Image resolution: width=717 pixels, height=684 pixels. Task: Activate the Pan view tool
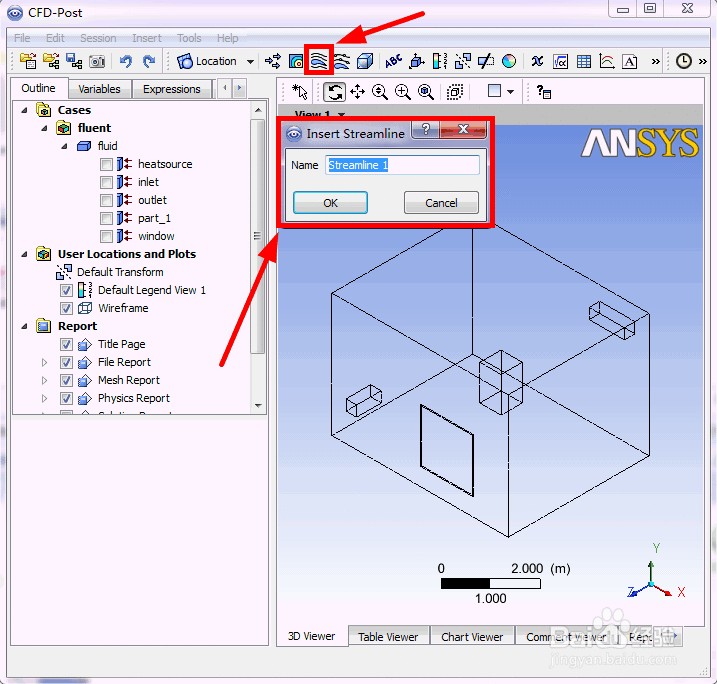tap(358, 92)
